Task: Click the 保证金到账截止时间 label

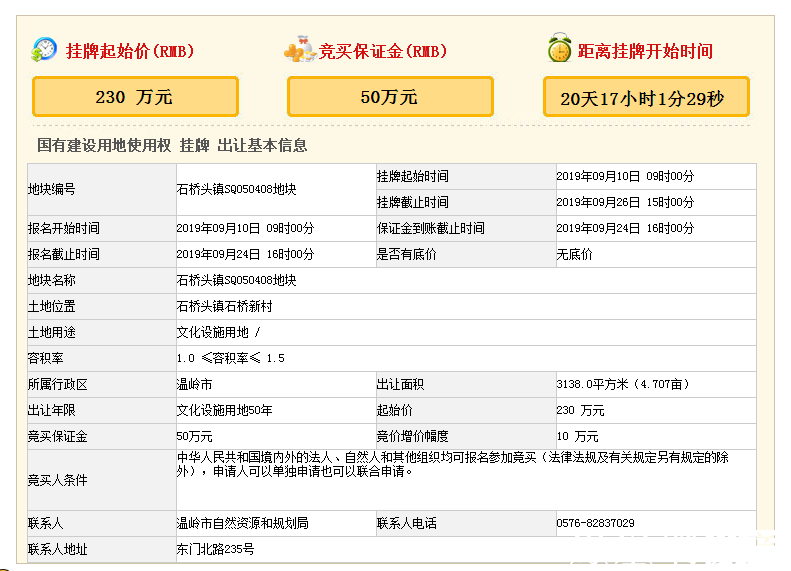Action: click(430, 228)
